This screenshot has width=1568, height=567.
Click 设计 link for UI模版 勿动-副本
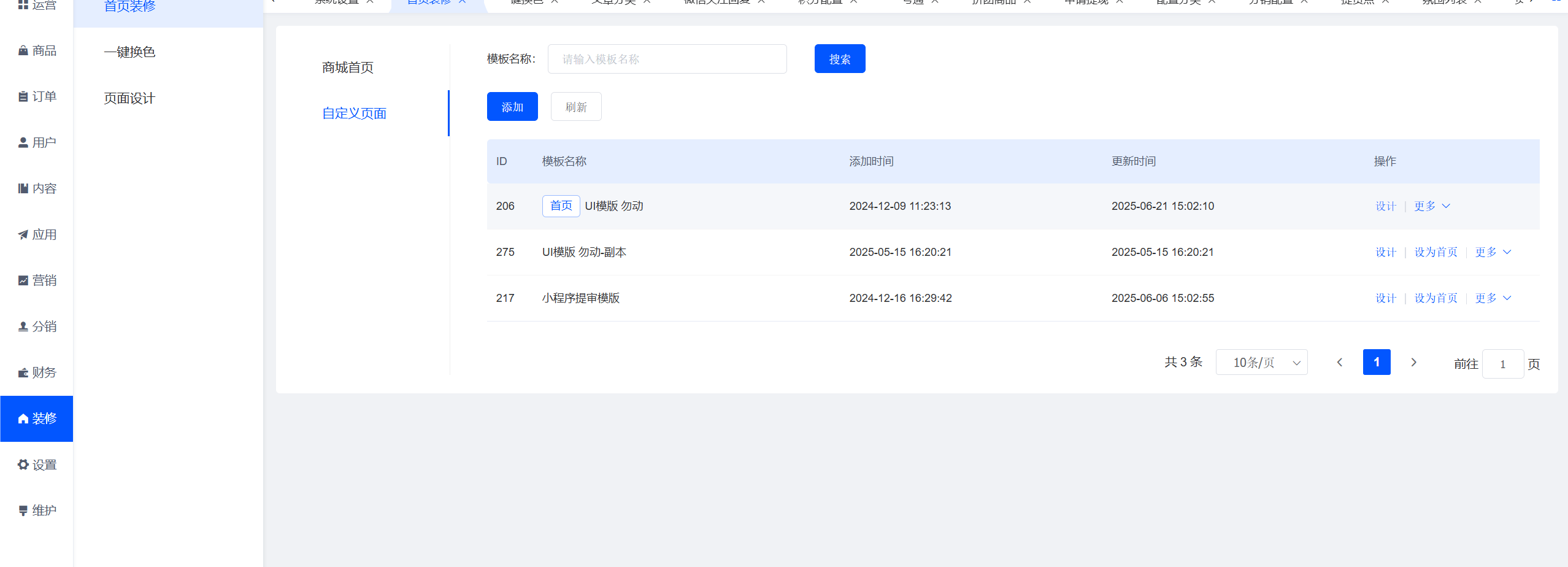click(1385, 252)
